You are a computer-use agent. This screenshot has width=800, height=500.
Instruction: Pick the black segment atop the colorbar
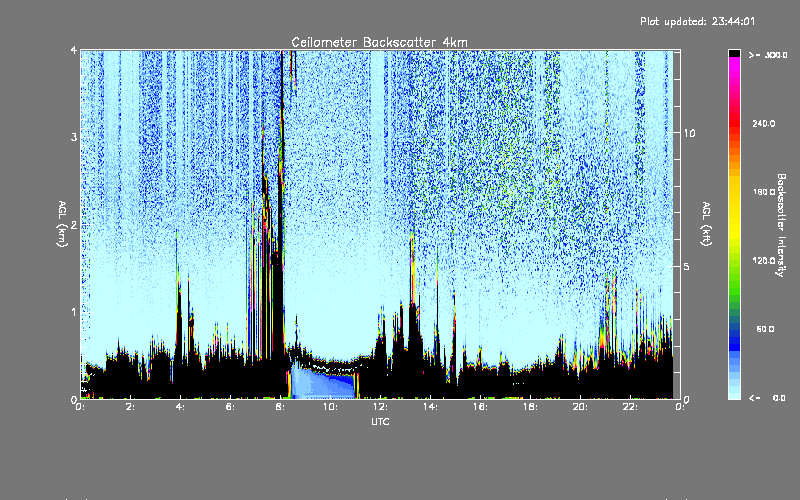point(734,53)
